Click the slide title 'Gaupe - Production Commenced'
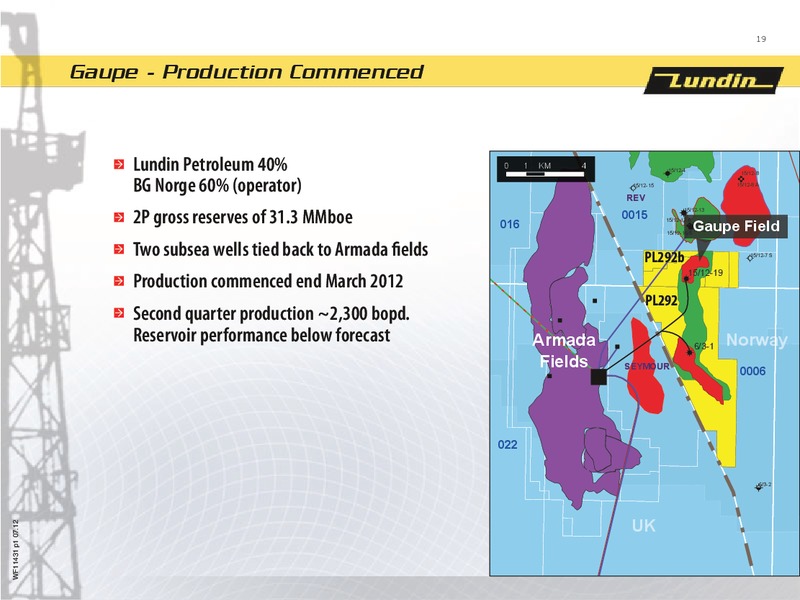Viewport: 800px width, 600px height. click(246, 72)
